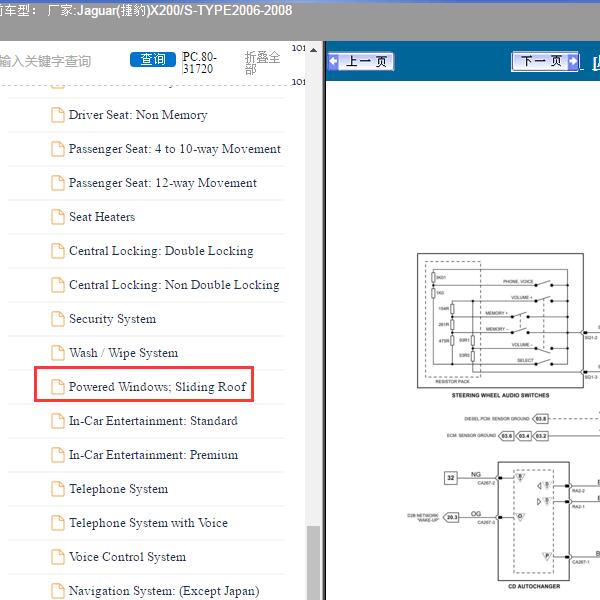Open Central Locking: Double Locking
600x600 pixels.
161,251
